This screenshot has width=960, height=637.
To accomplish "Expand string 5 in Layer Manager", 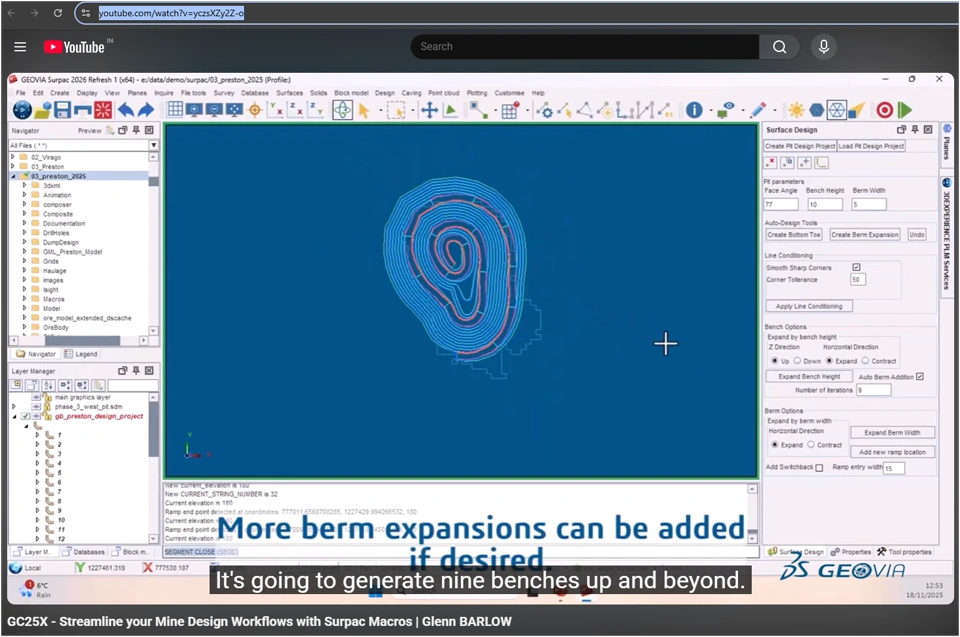I will [x=37, y=472].
